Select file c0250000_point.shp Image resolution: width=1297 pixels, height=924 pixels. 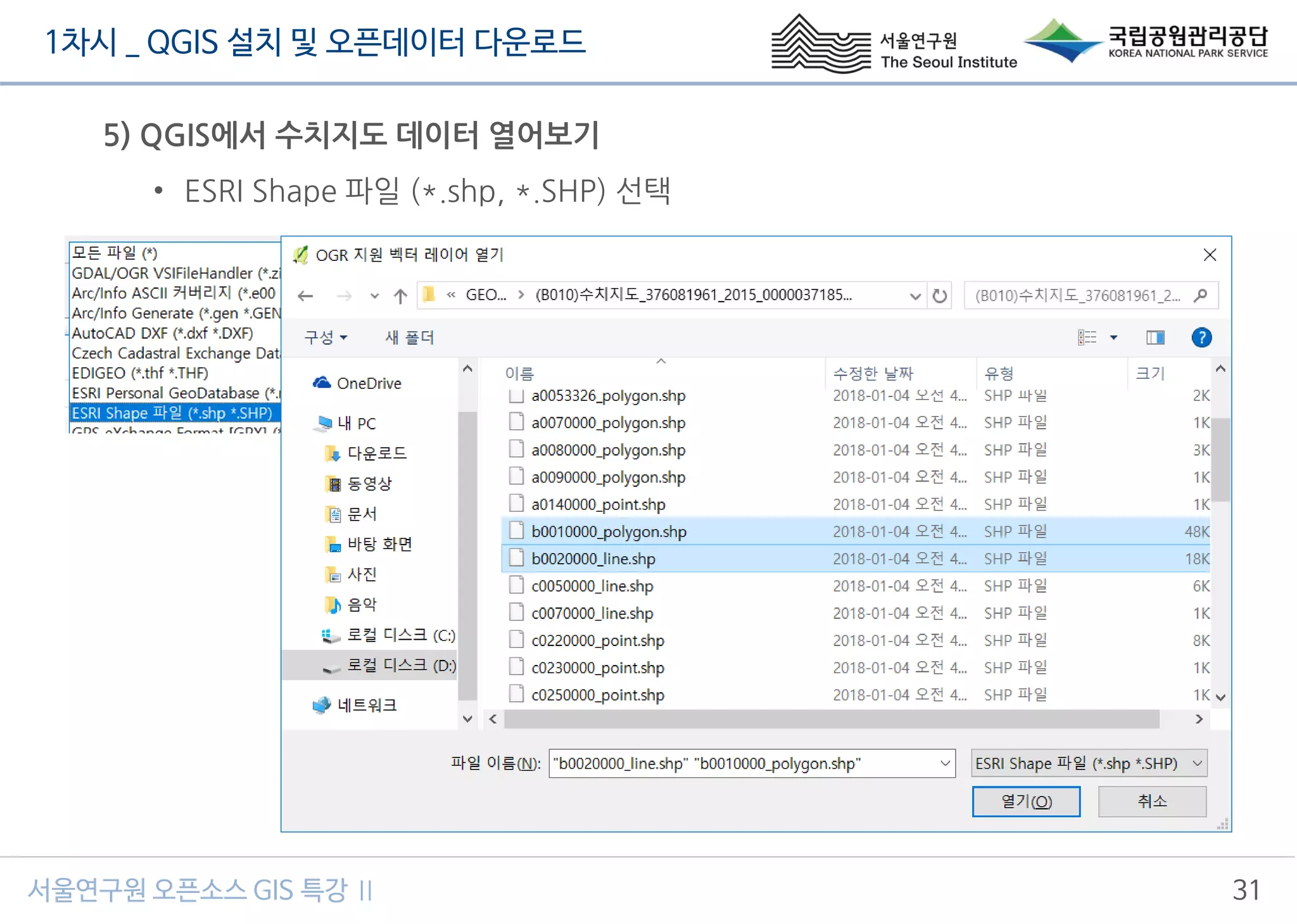pyautogui.click(x=857, y=695)
